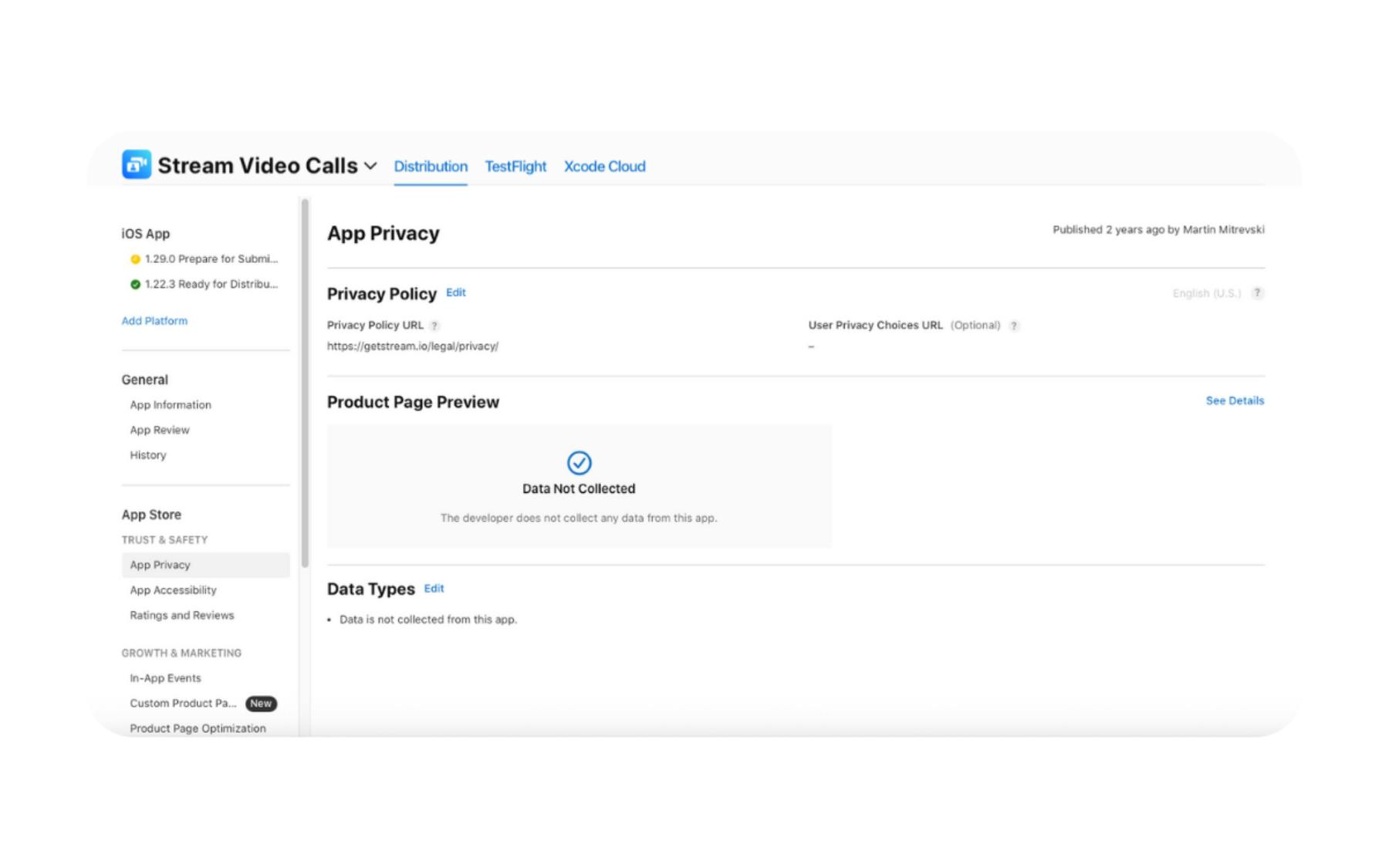Open the Xcode Cloud tab

click(604, 166)
